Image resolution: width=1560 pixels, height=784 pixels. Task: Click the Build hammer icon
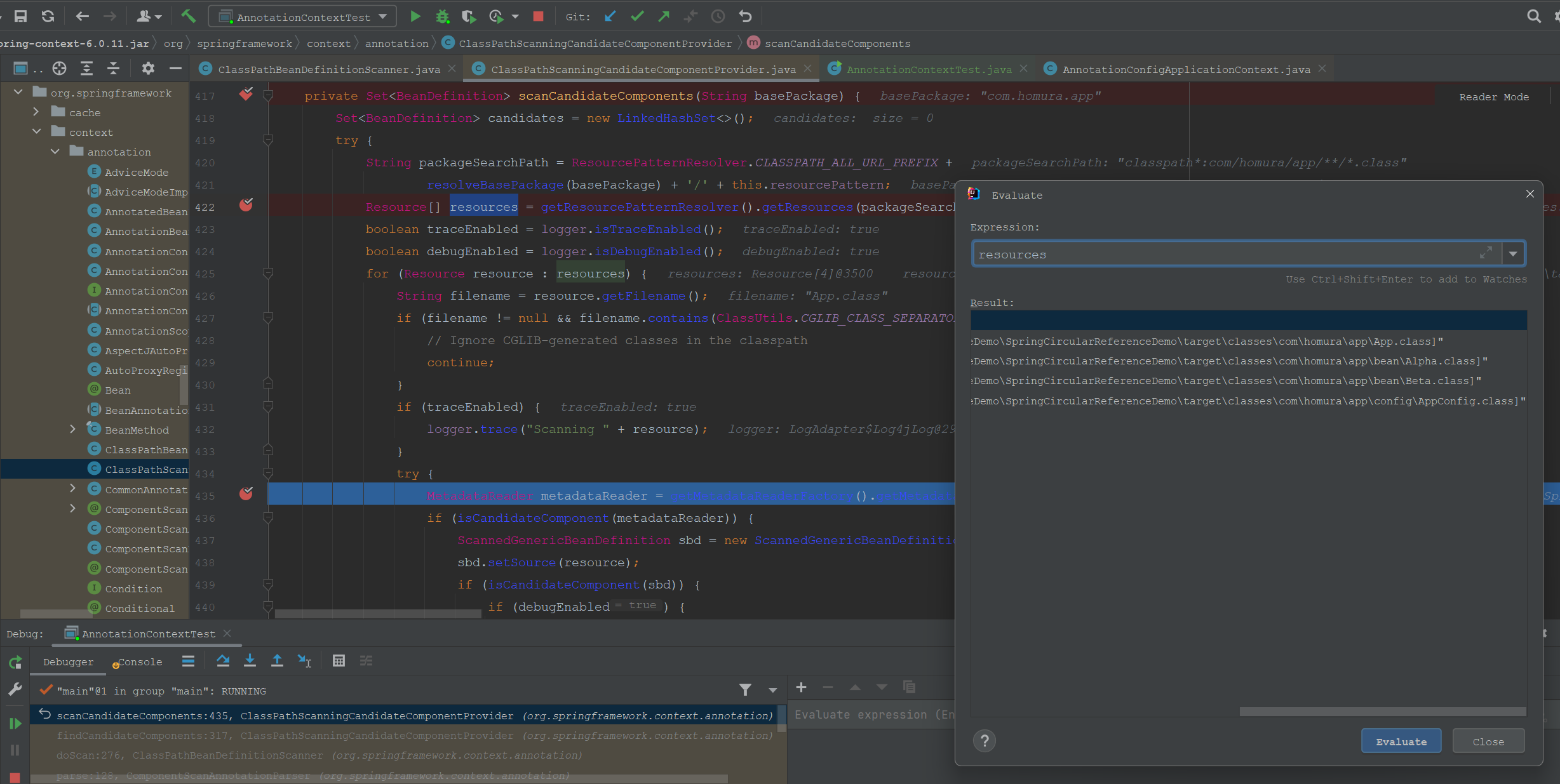coord(188,17)
